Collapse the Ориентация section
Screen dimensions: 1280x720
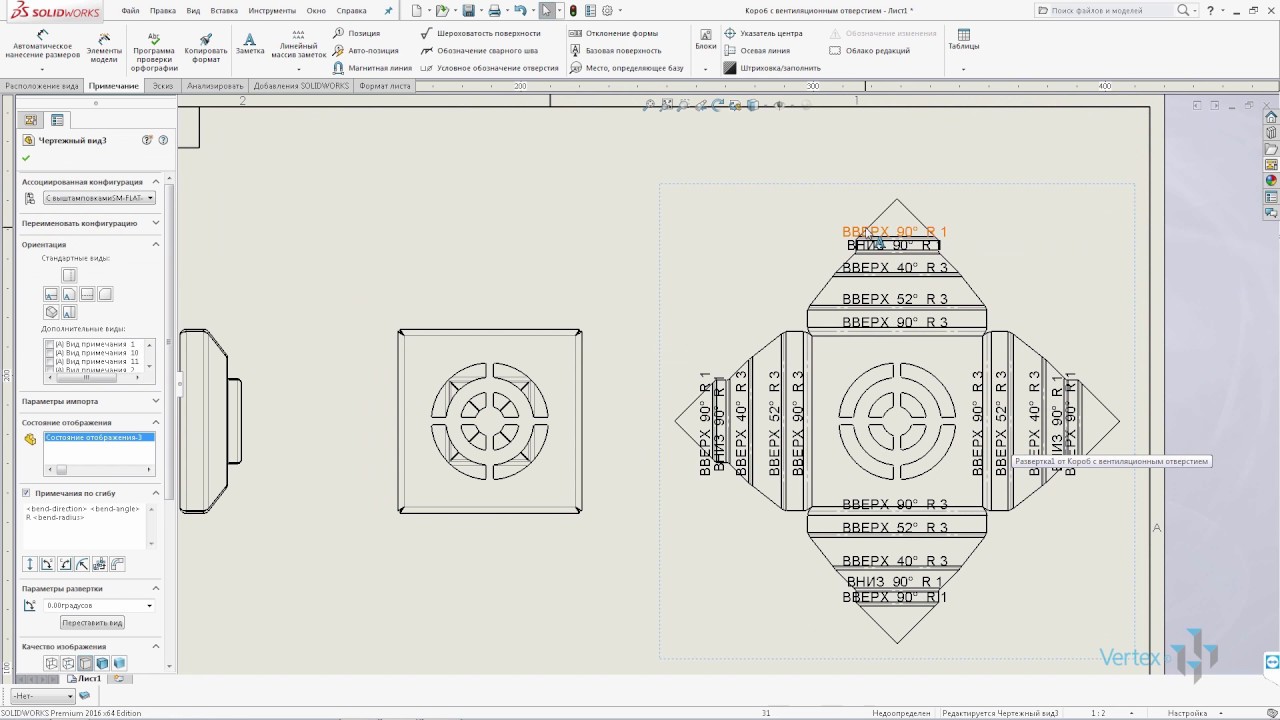155,244
